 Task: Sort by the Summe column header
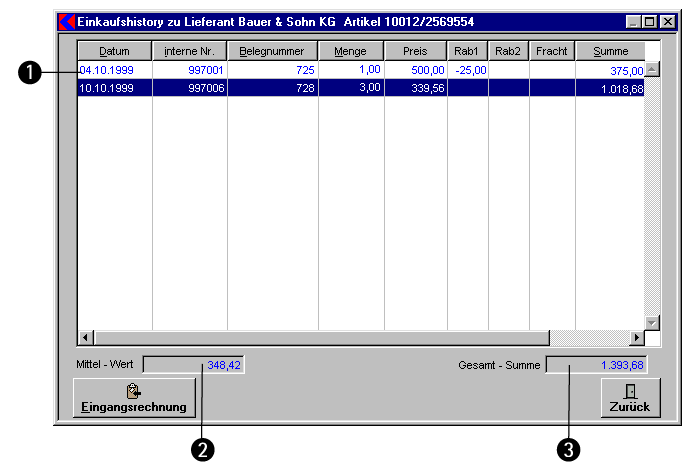pyautogui.click(x=610, y=51)
